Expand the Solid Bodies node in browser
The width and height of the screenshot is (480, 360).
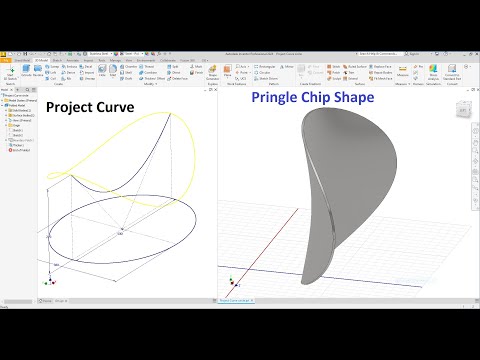coord(6,110)
